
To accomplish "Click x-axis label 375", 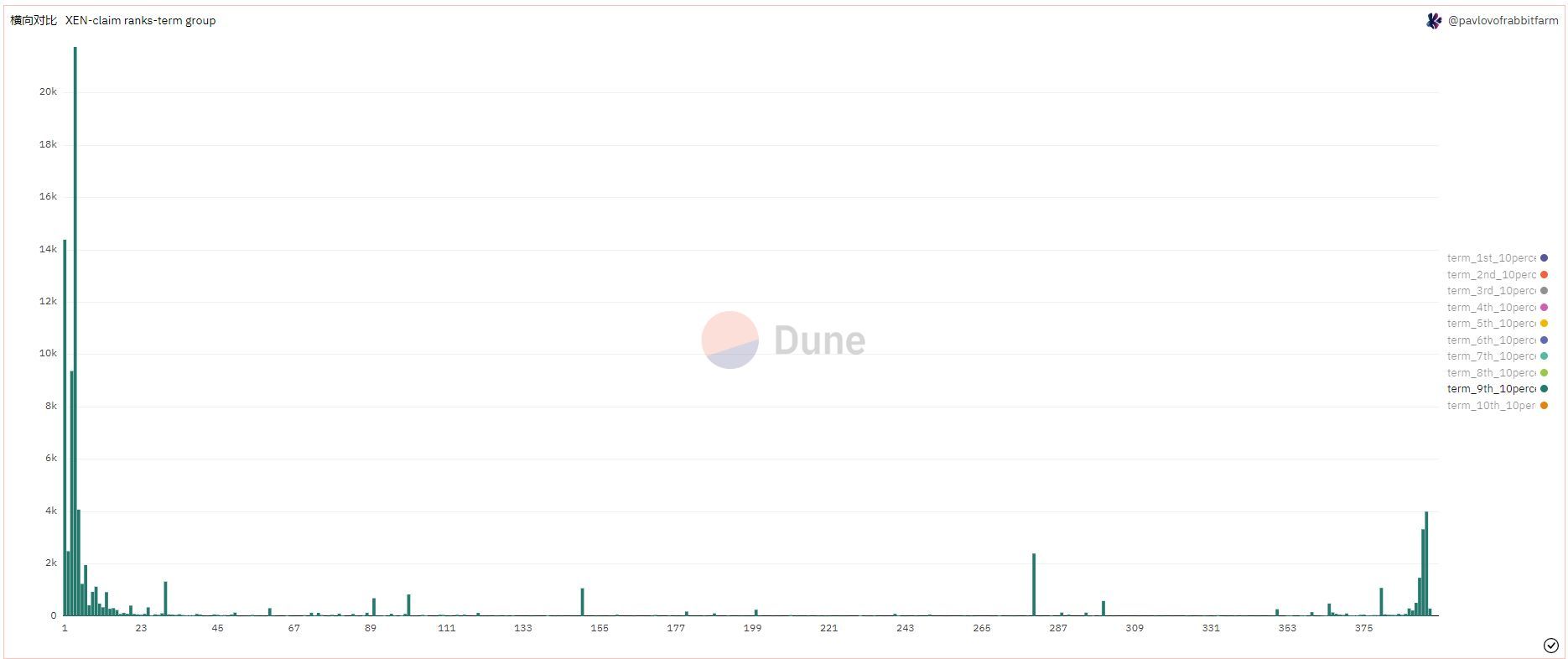I will pos(1363,628).
